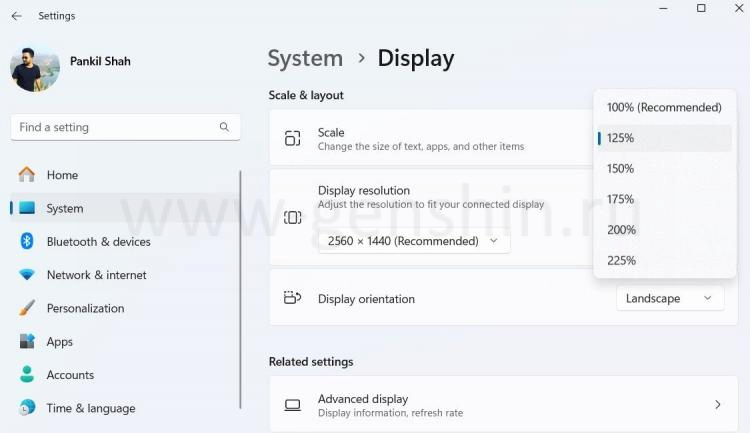This screenshot has height=433, width=750.
Task: Click the Display orientation label
Action: point(366,299)
